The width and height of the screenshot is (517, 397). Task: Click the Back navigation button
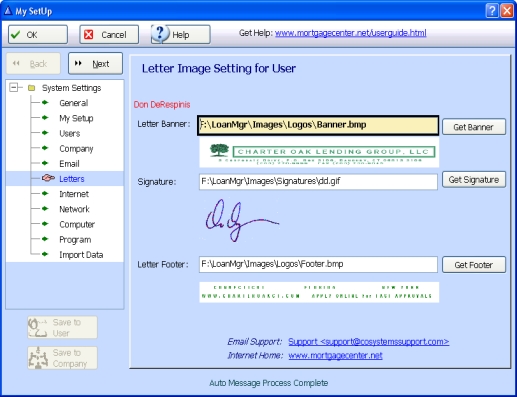click(x=33, y=63)
